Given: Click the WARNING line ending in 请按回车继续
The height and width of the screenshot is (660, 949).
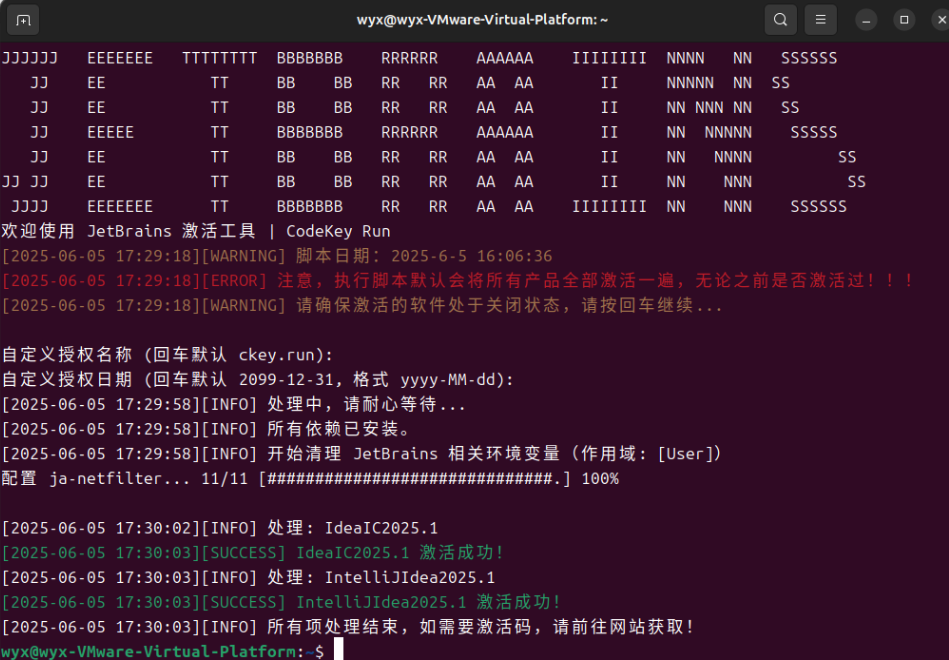Looking at the screenshot, I should pos(362,306).
